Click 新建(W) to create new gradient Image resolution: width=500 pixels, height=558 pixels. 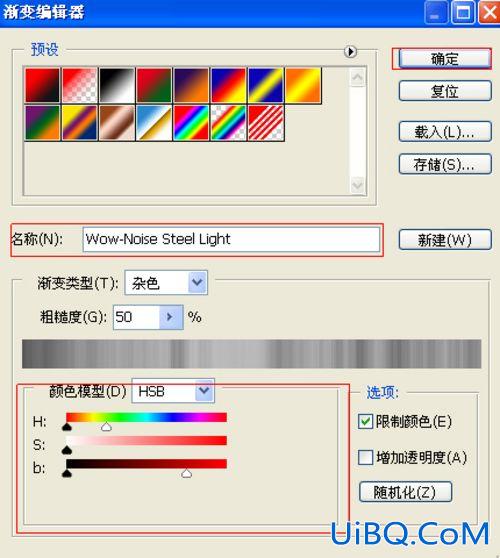tap(445, 240)
